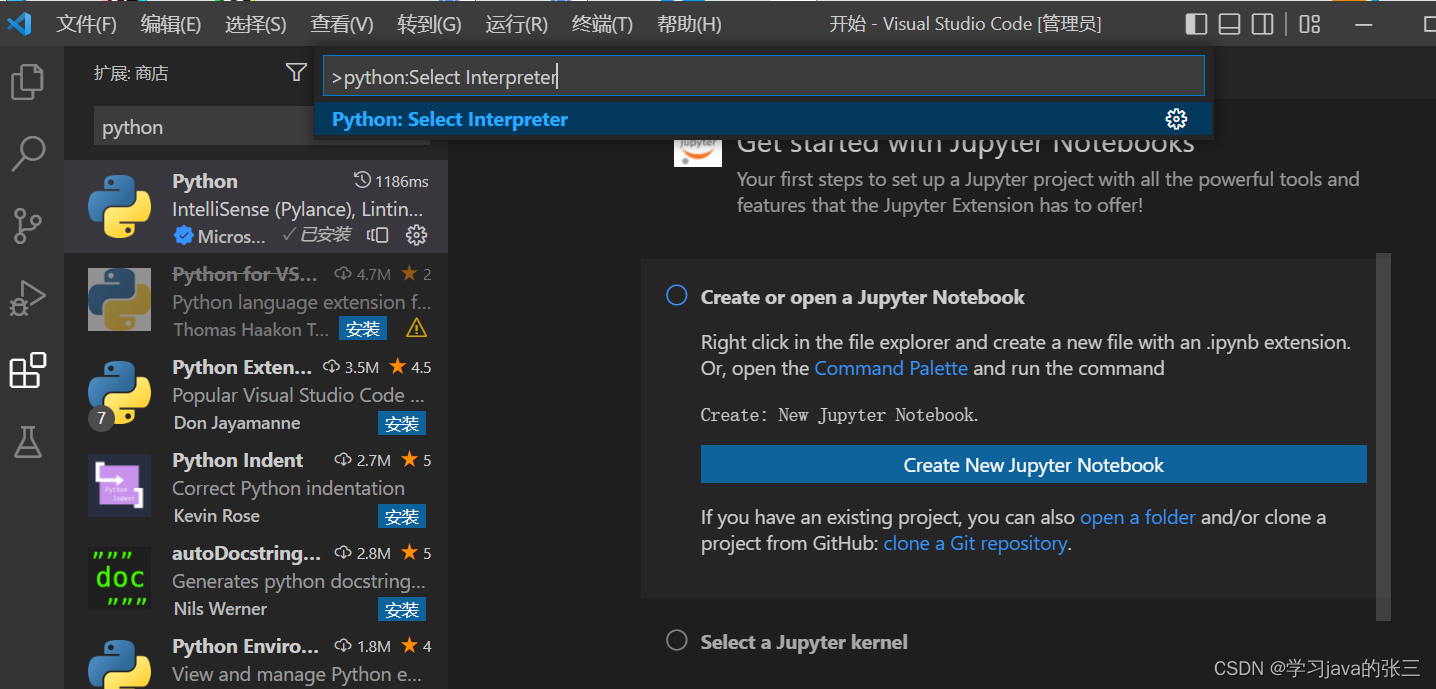The height and width of the screenshot is (689, 1436).
Task: Follow the Command Palette link
Action: click(891, 368)
